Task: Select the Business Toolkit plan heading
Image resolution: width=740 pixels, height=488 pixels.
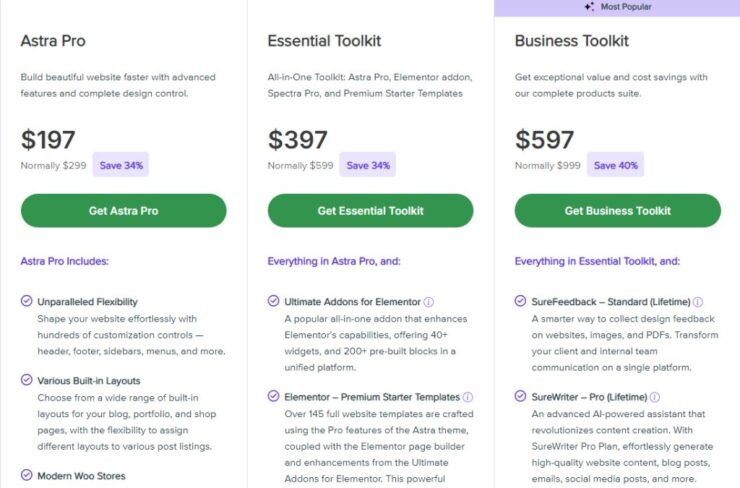Action: (572, 41)
